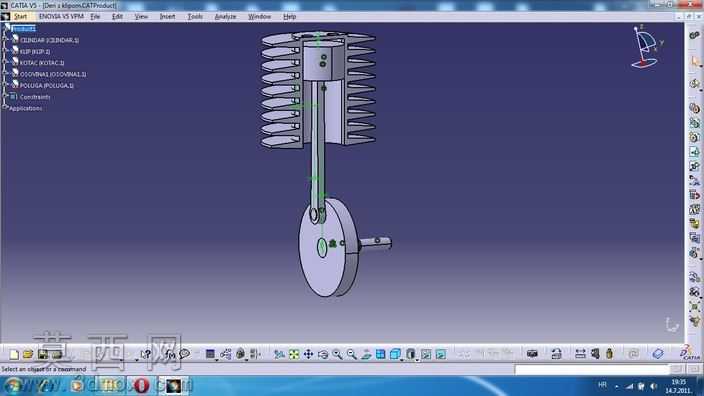
Task: Open the Analyze menu
Action: 225,17
